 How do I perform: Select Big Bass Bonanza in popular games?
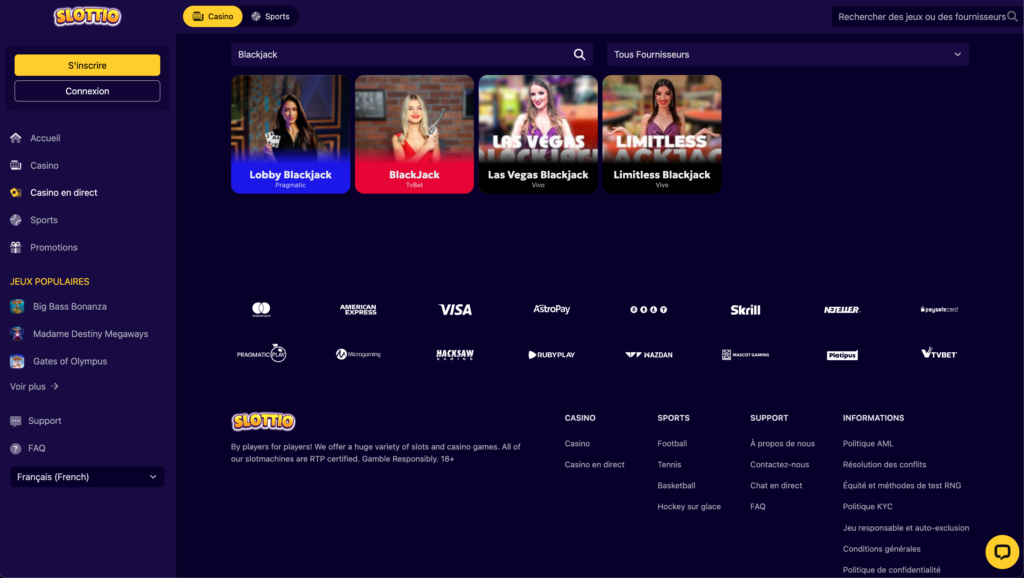point(70,306)
